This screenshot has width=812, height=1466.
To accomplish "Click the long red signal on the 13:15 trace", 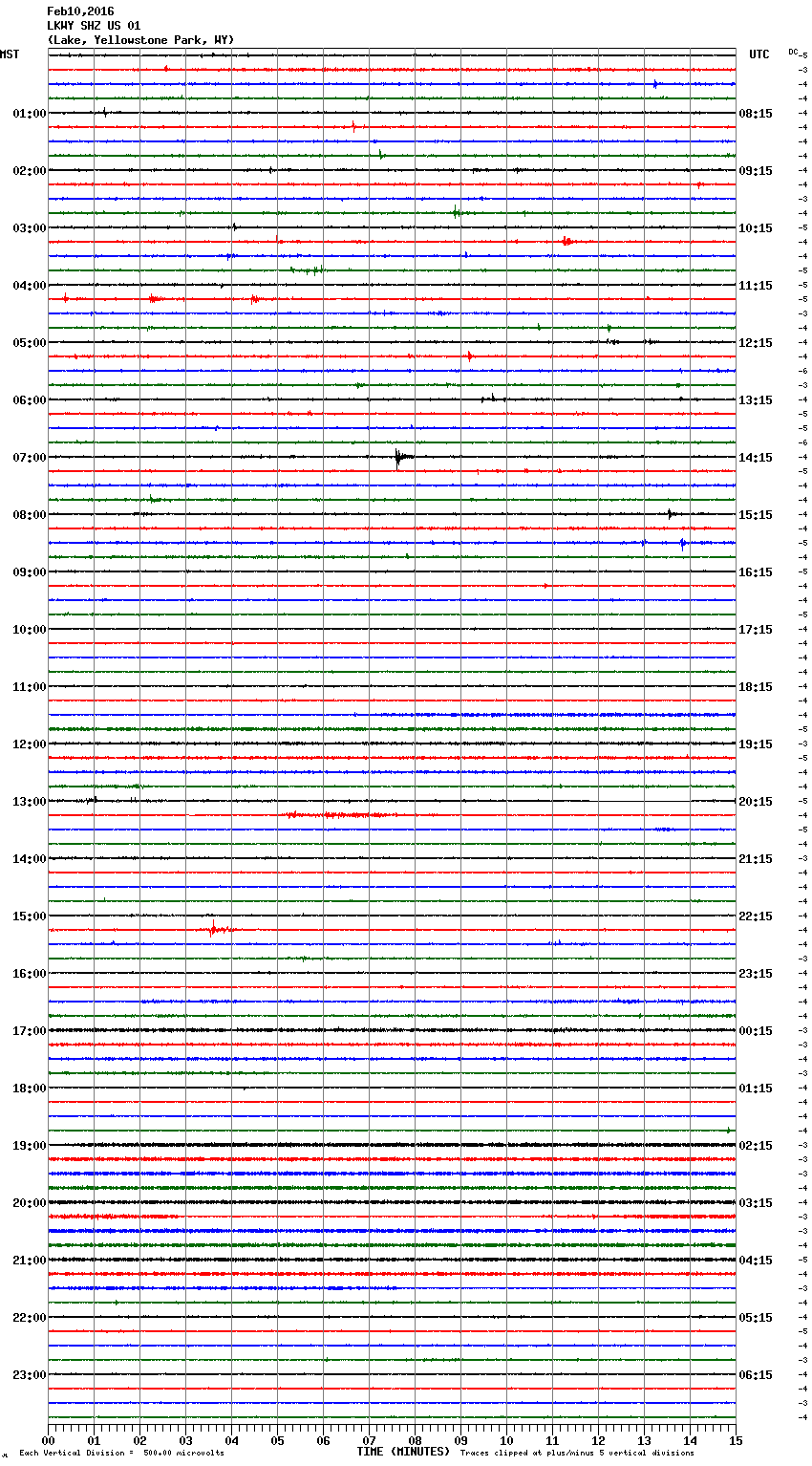I will coord(340,815).
